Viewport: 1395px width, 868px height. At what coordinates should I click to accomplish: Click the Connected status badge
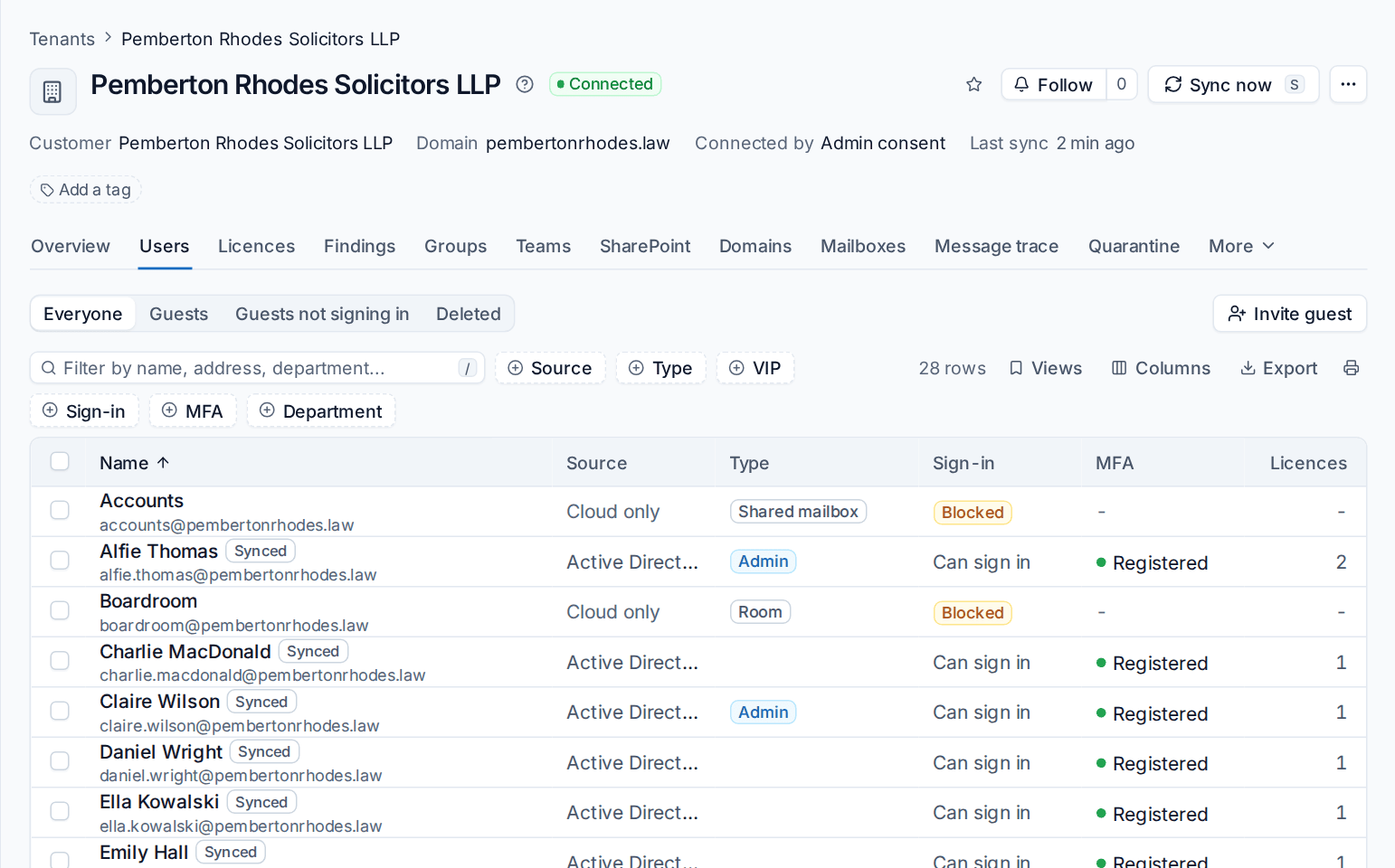click(605, 84)
